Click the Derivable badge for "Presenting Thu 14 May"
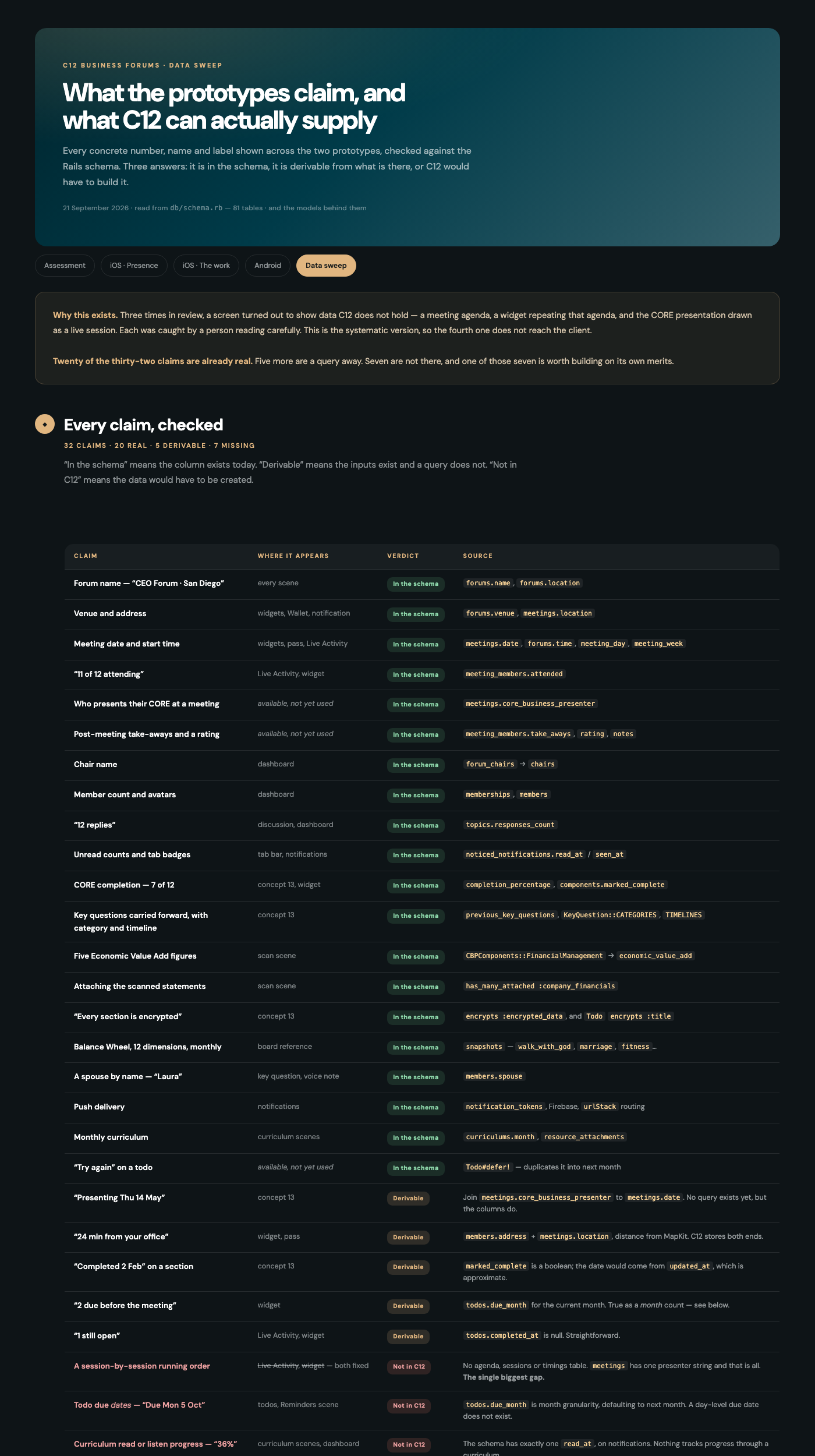The image size is (815, 1456). [408, 1199]
